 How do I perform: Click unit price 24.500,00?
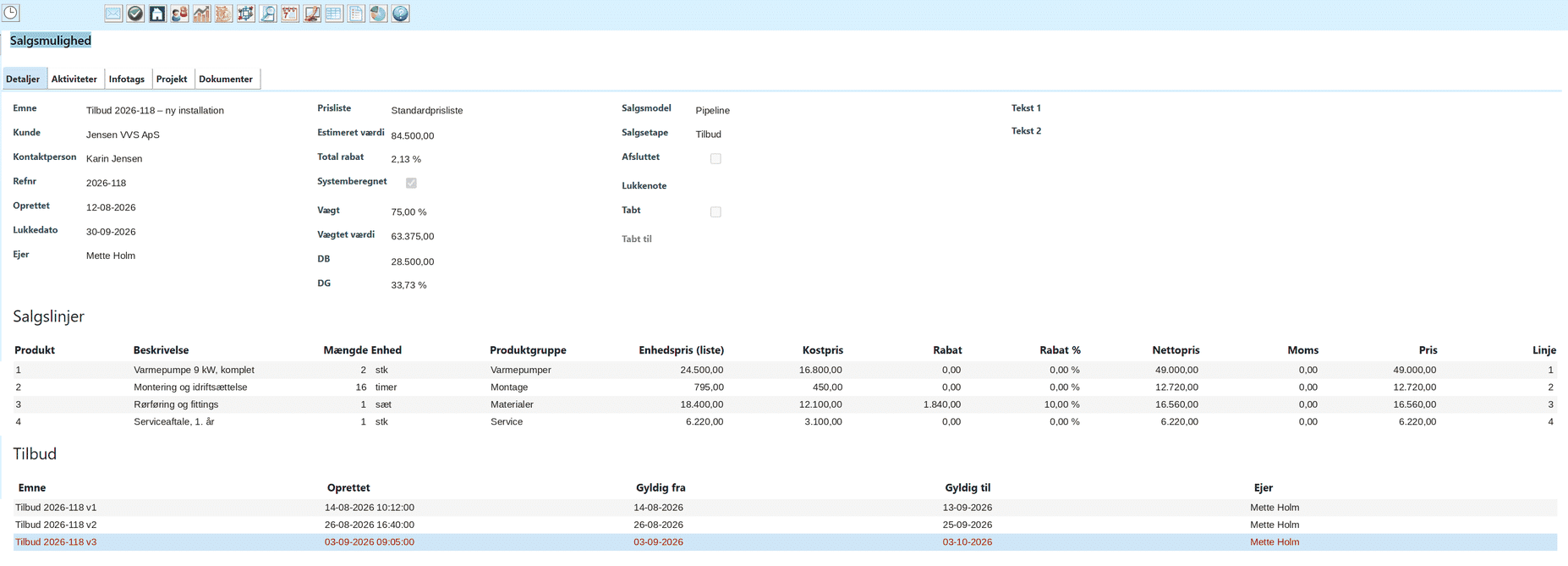pyautogui.click(x=702, y=370)
